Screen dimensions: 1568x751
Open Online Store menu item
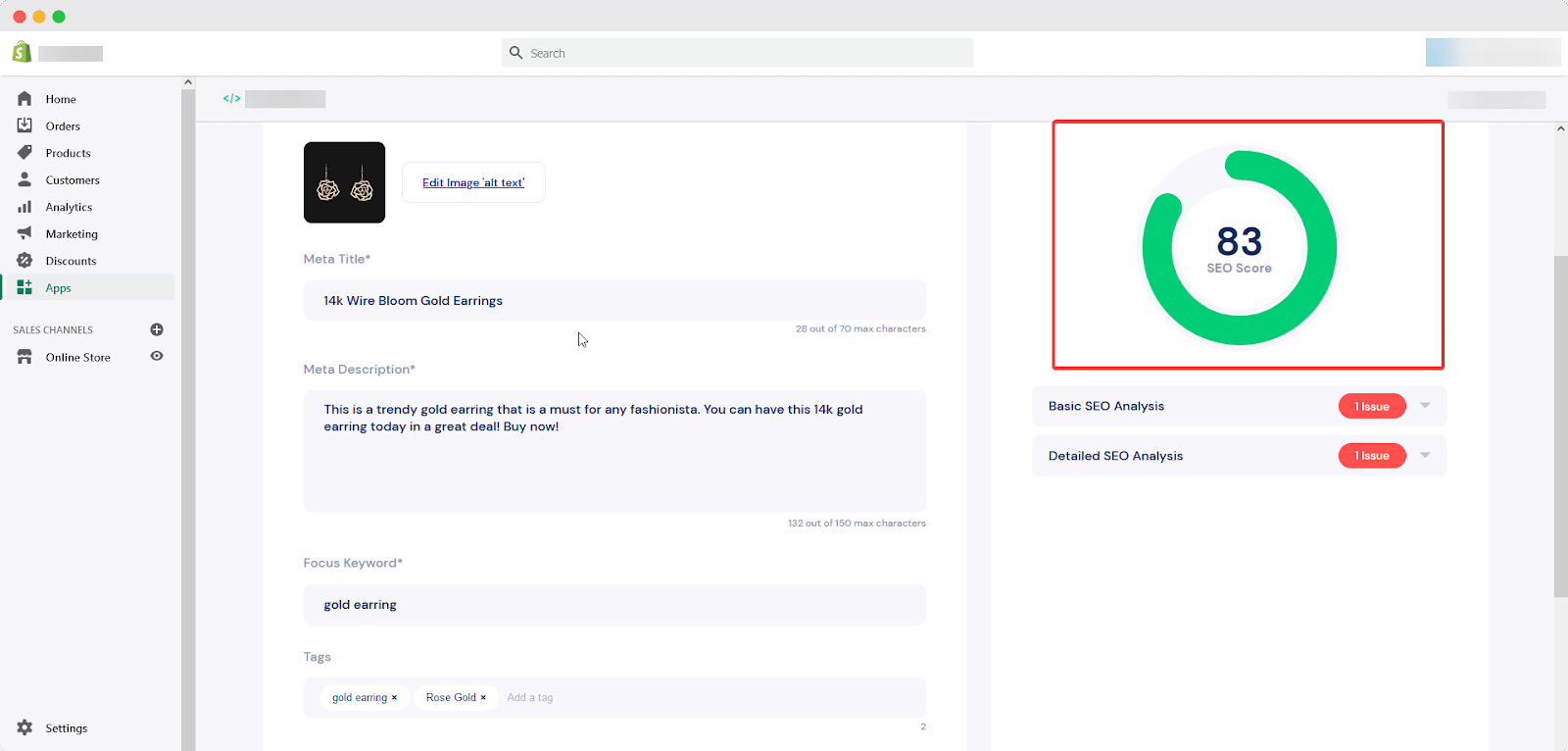[x=78, y=358]
